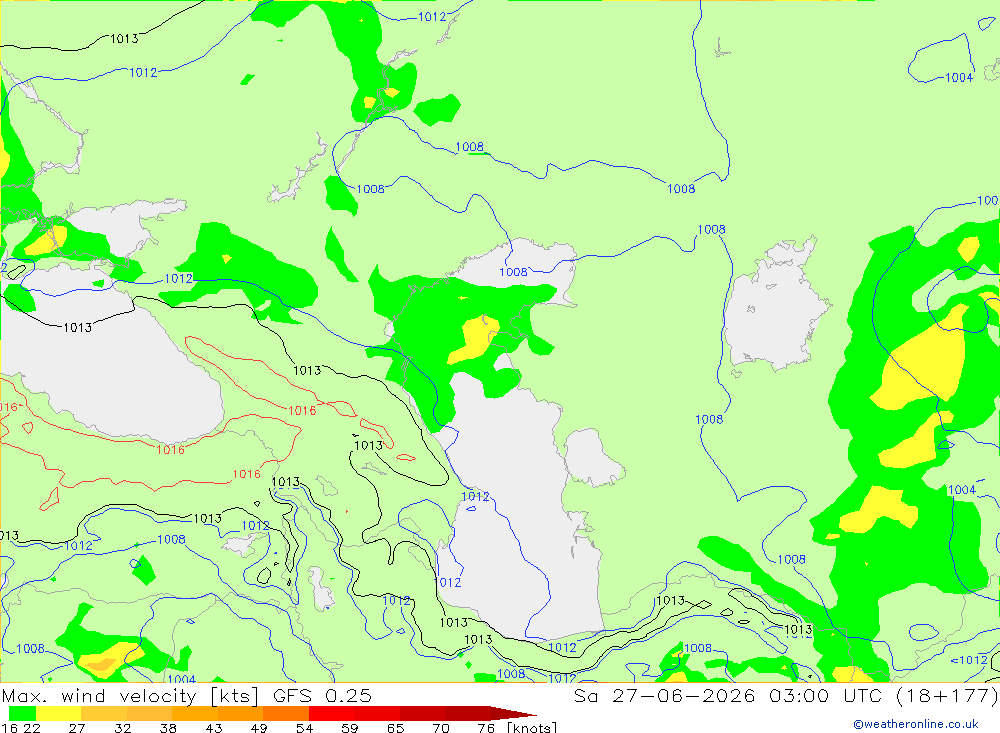Click the legend tick value "70"

pos(441,728)
